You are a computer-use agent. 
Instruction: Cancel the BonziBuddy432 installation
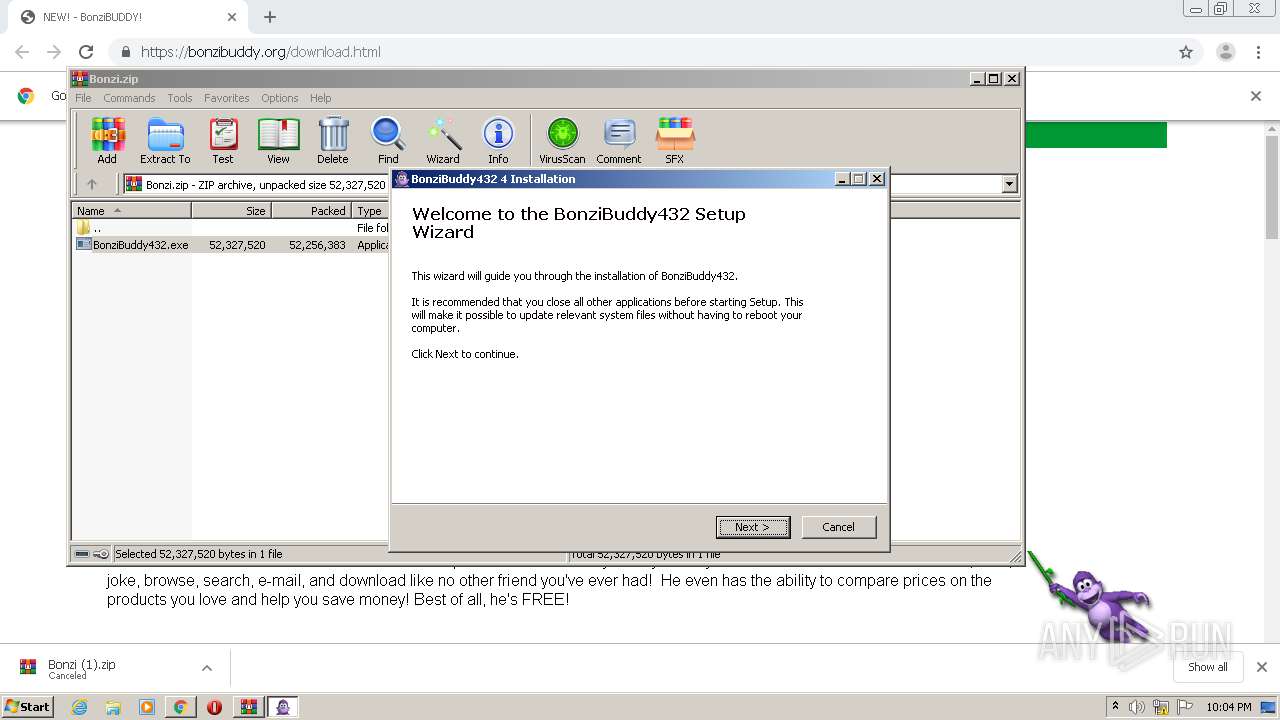point(838,527)
